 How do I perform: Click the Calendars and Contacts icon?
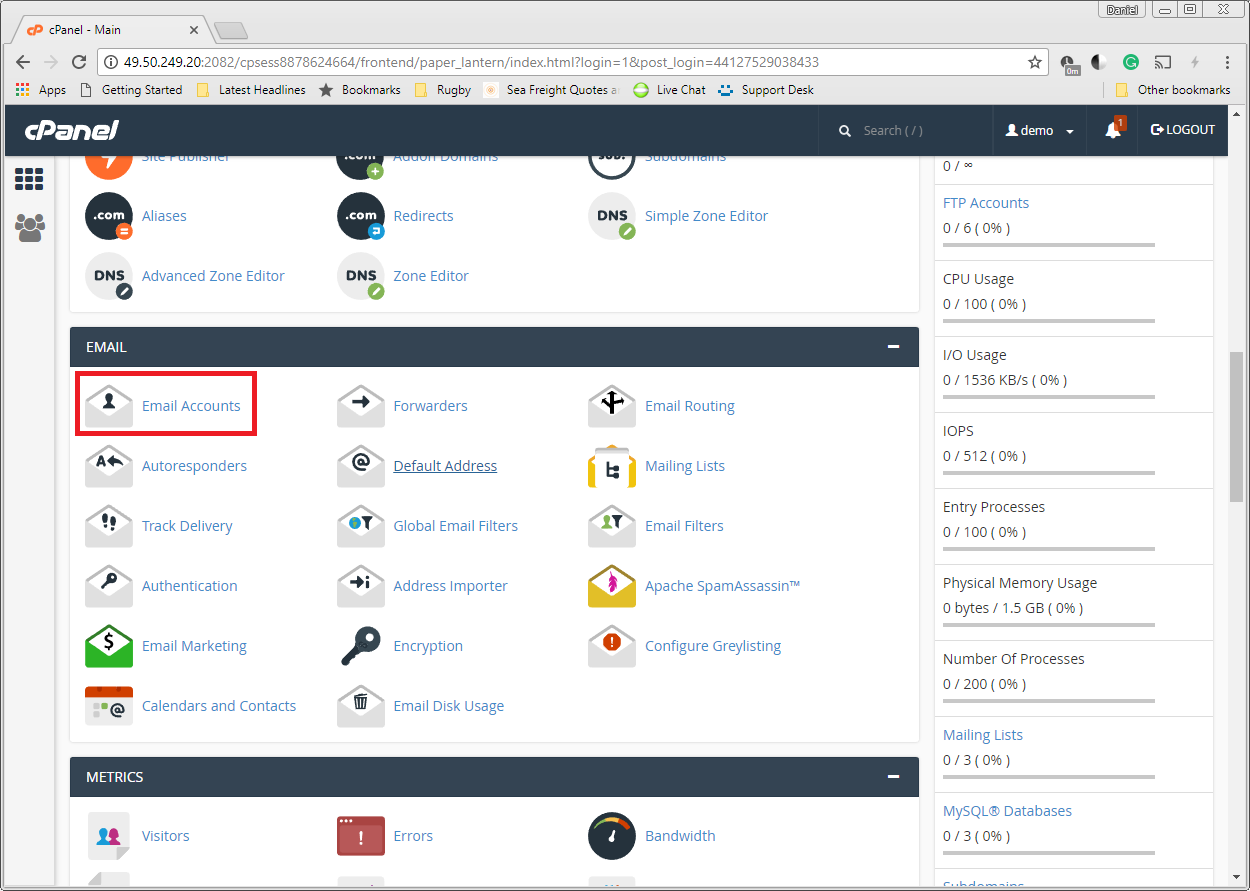[109, 706]
